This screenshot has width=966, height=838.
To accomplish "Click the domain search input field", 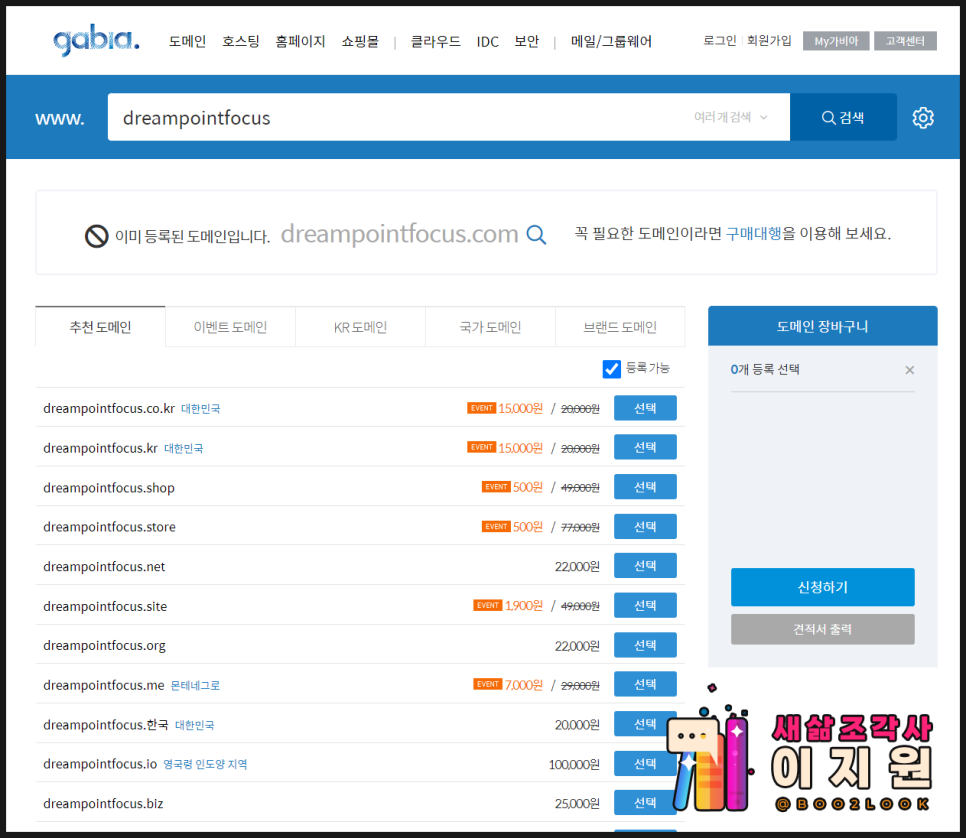I will pos(400,118).
